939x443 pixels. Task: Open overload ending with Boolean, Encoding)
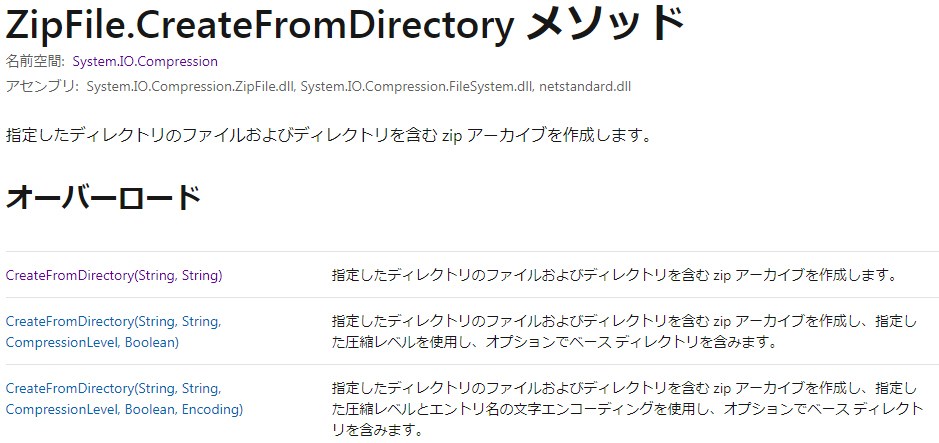pos(124,399)
